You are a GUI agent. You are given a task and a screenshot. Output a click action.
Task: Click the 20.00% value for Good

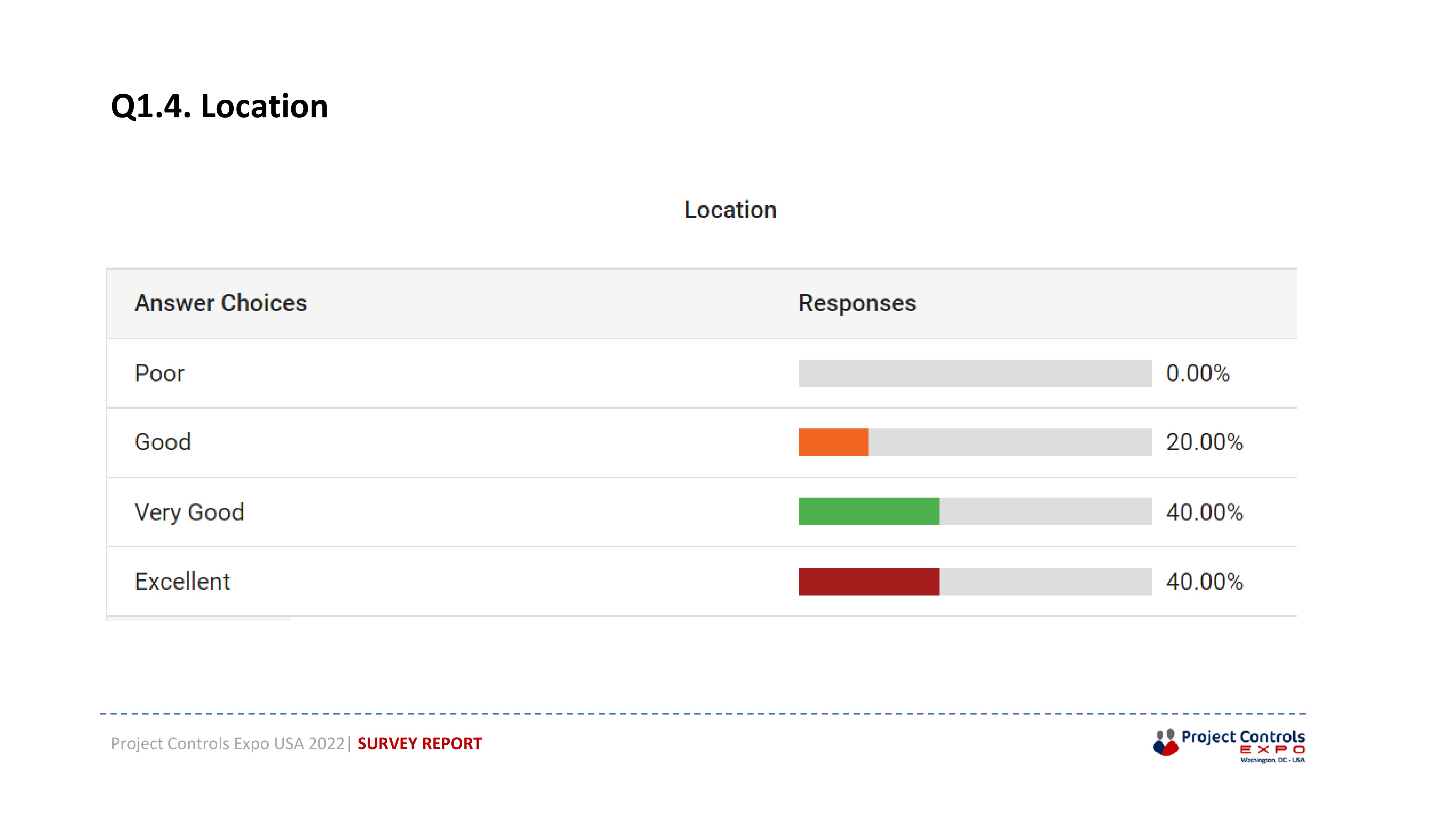(x=1204, y=442)
